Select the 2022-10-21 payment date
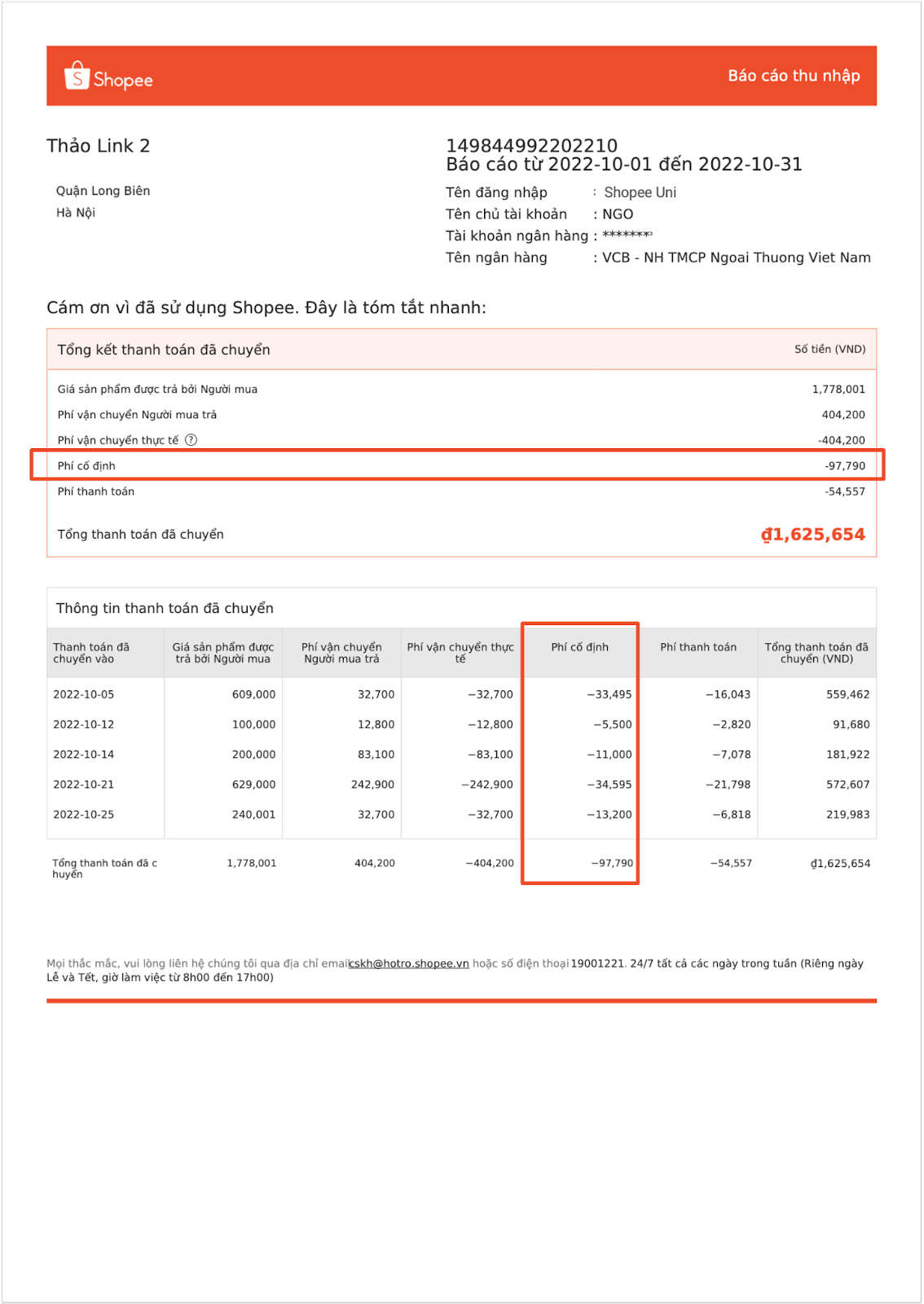The image size is (924, 1304). [x=84, y=785]
